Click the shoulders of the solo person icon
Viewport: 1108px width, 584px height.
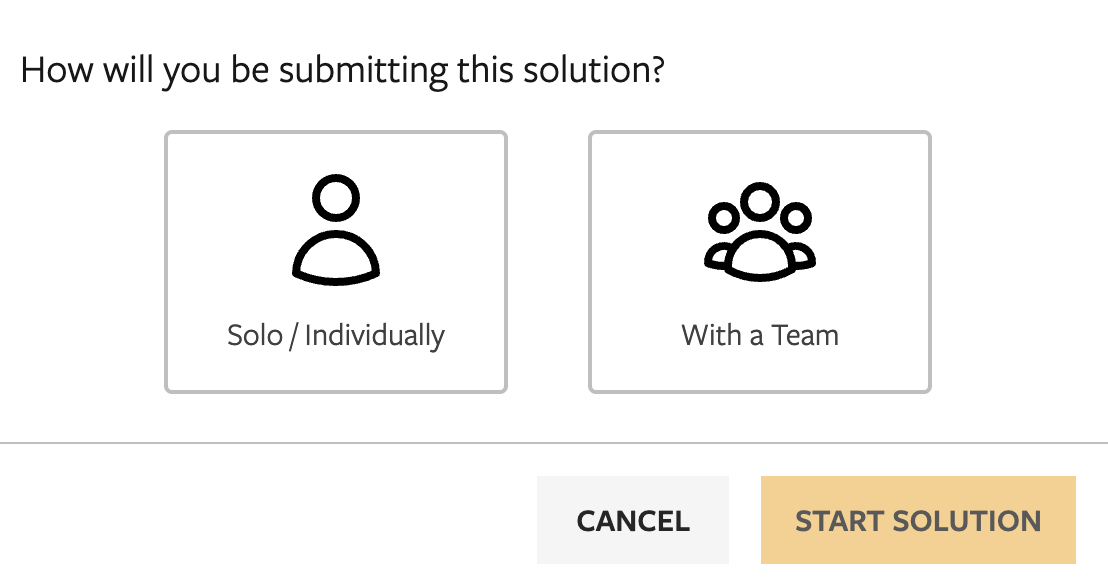tap(336, 258)
